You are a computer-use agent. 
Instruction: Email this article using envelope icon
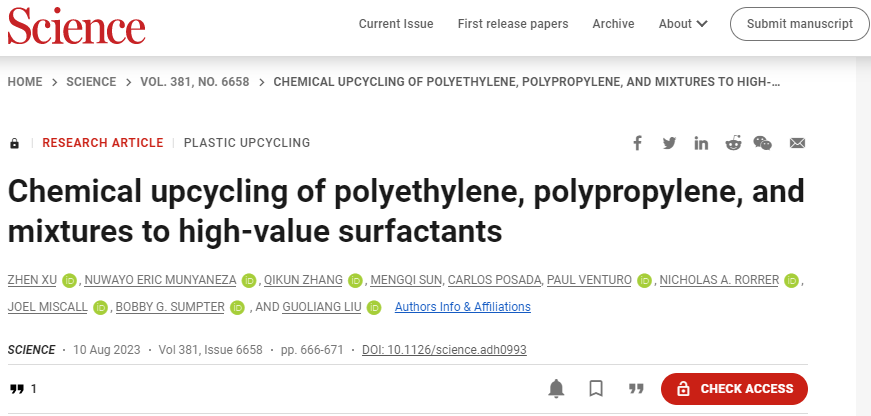coord(797,143)
